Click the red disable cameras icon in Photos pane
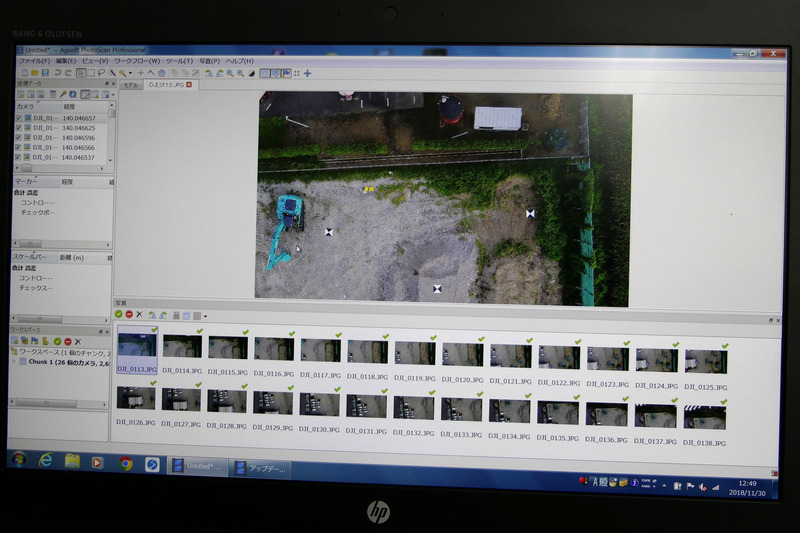This screenshot has width=800, height=533. click(129, 314)
